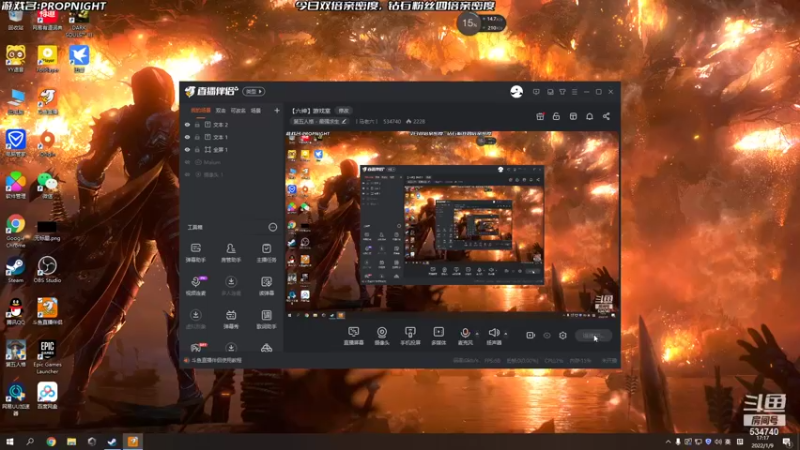Open the 弹幕助手 tool
Screen dimensions: 800x450
pyautogui.click(x=195, y=253)
